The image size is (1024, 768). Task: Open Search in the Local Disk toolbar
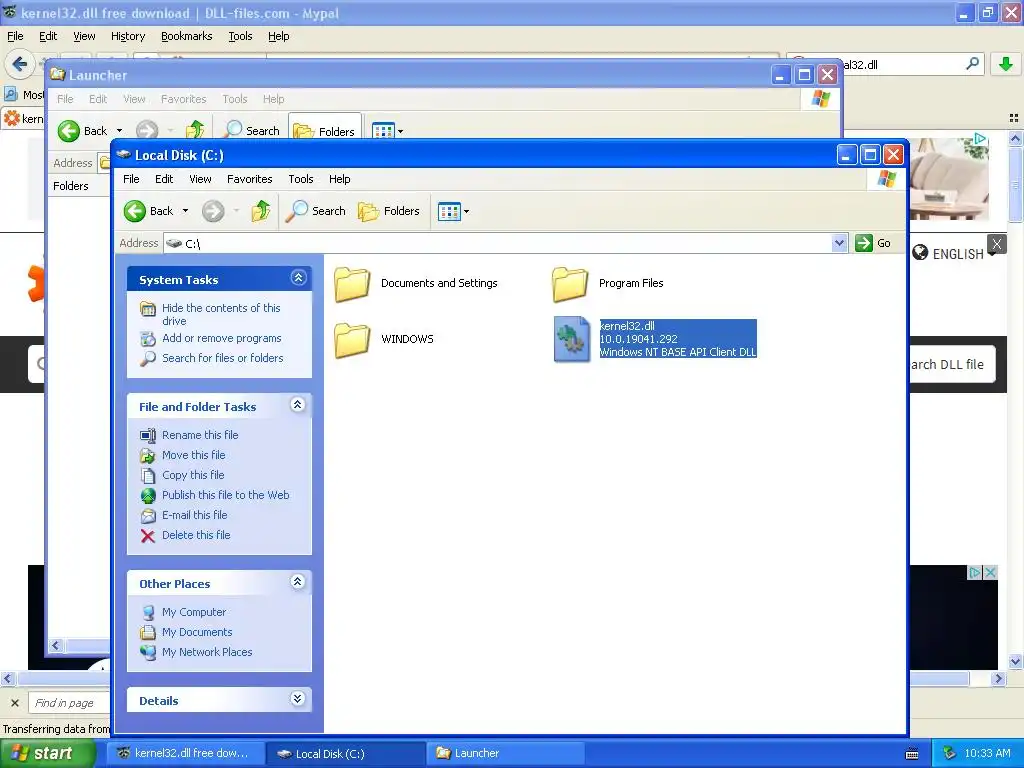[x=315, y=211]
